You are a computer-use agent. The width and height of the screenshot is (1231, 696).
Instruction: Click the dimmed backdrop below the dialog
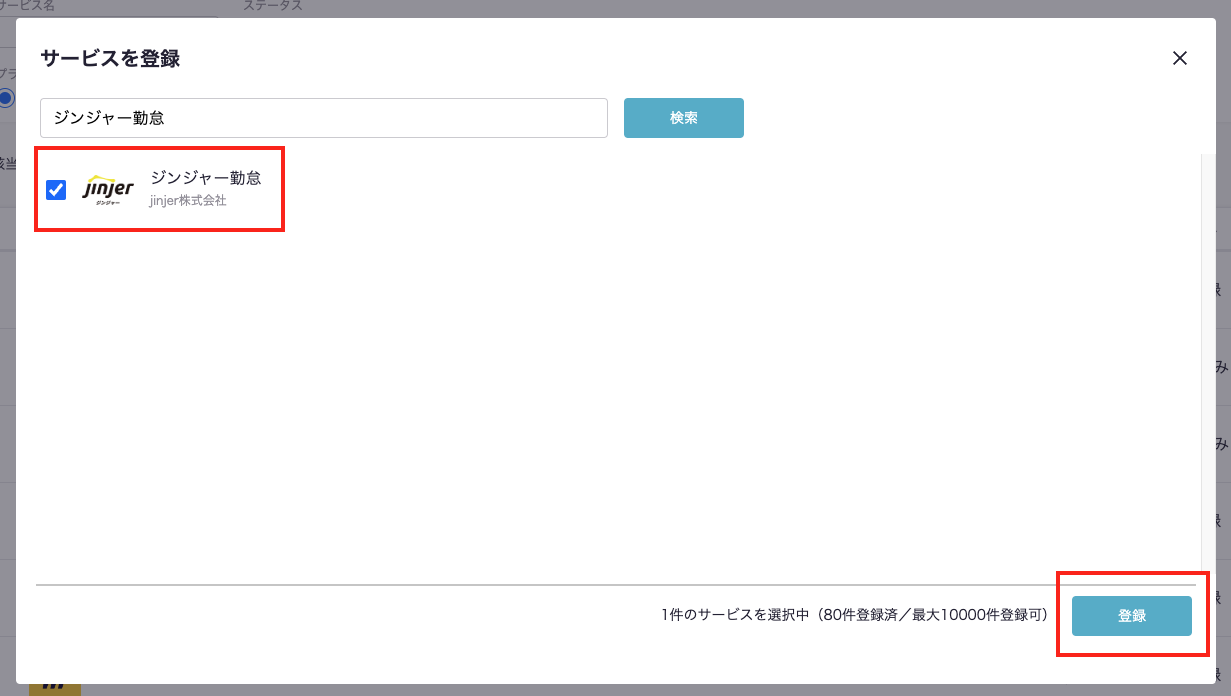pyautogui.click(x=600, y=690)
